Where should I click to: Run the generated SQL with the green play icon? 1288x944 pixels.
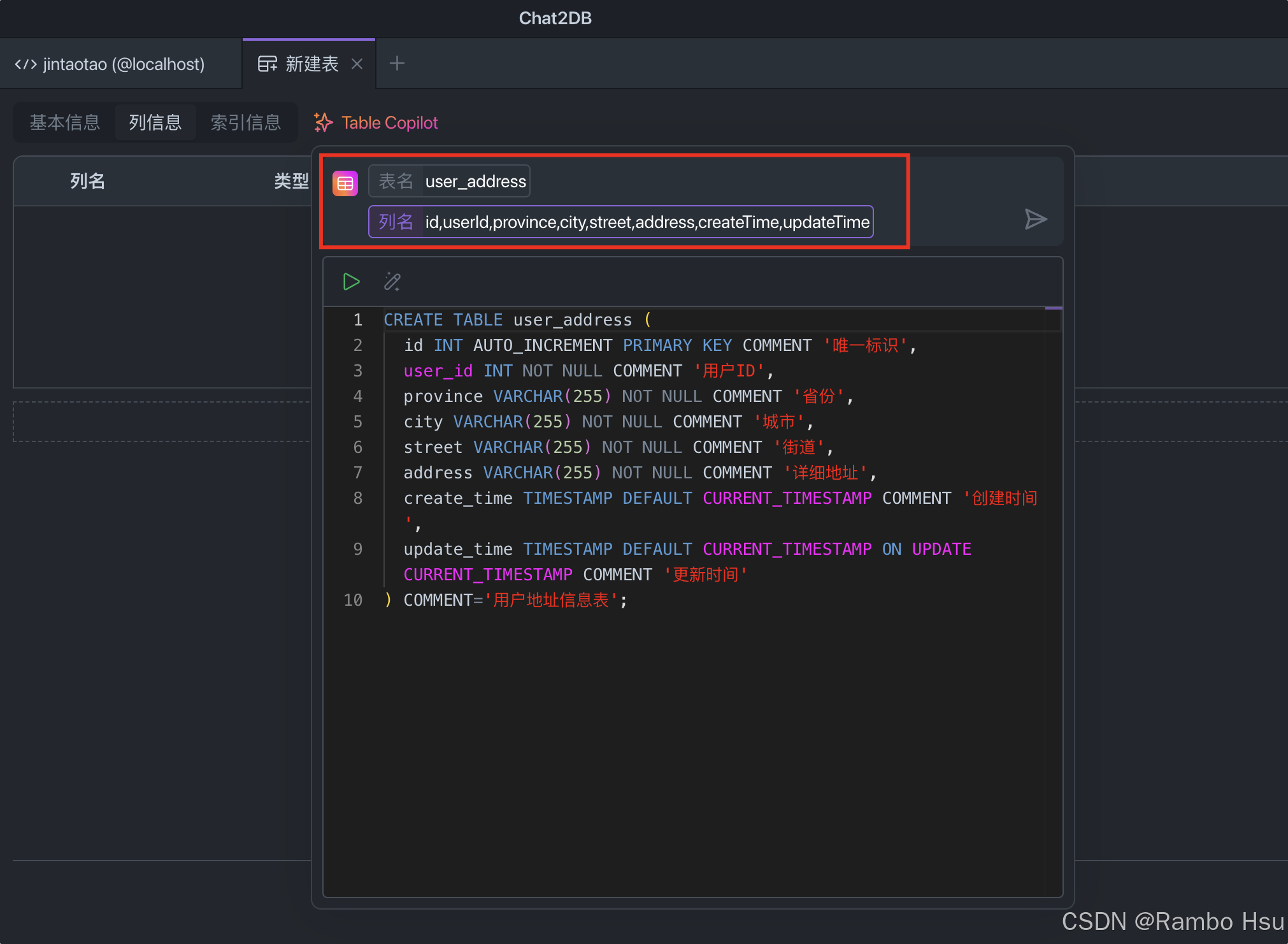[351, 282]
